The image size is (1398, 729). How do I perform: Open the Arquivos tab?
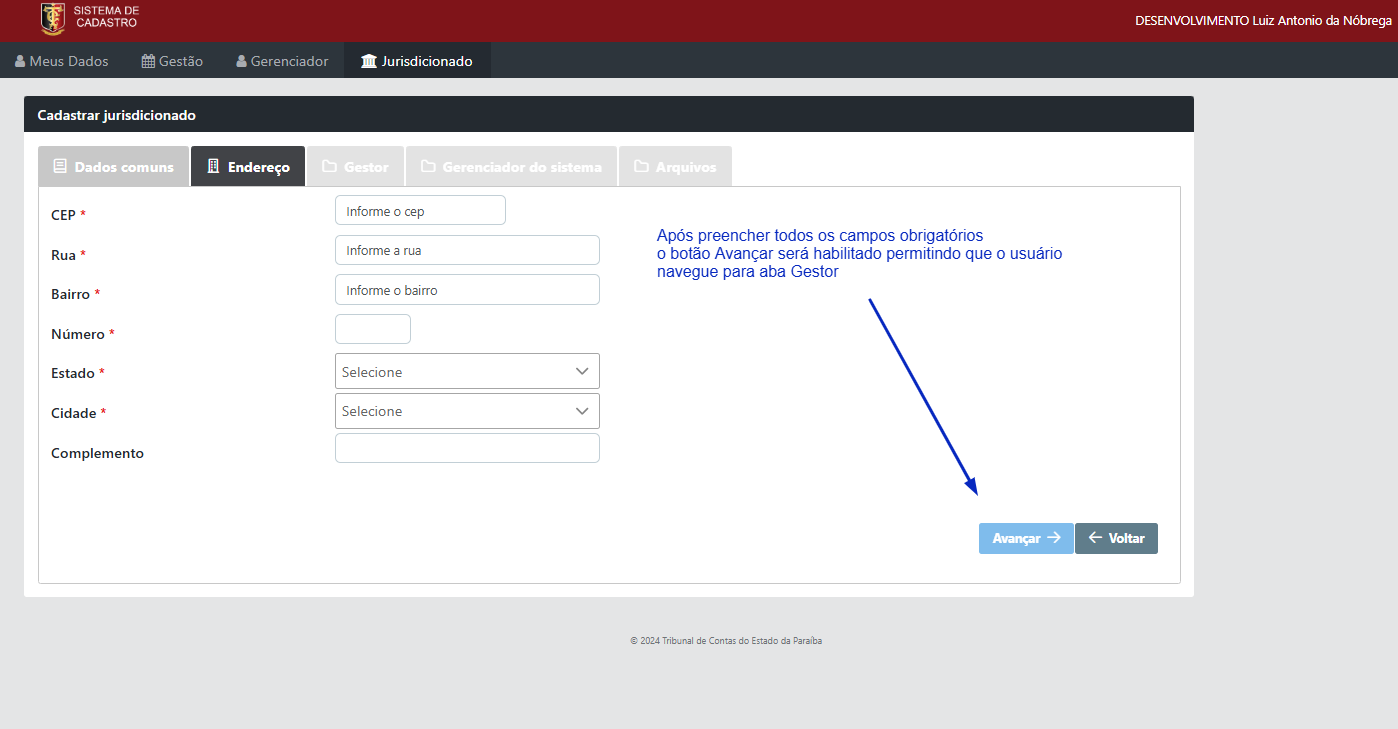[675, 167]
